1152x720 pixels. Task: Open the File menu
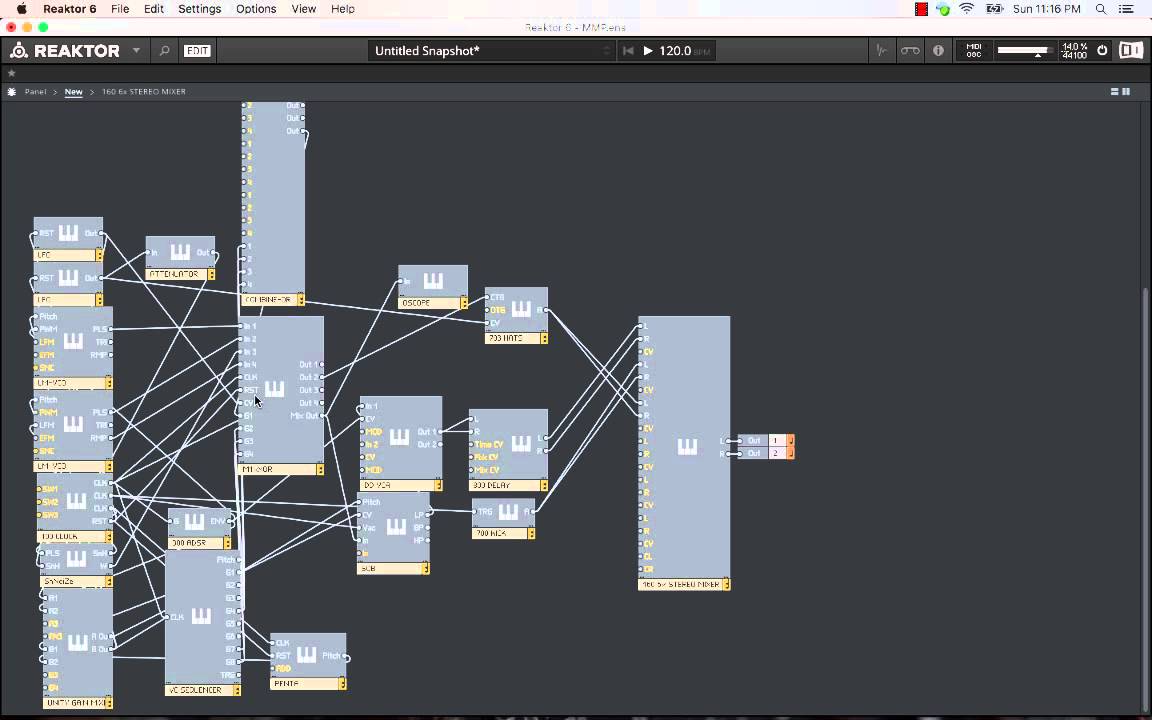coord(120,9)
